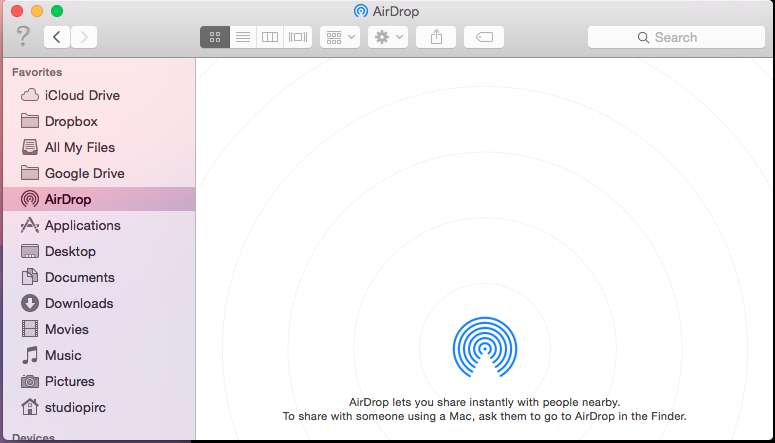Image resolution: width=775 pixels, height=443 pixels.
Task: Click the Movies filmstrip icon
Action: [x=30, y=329]
